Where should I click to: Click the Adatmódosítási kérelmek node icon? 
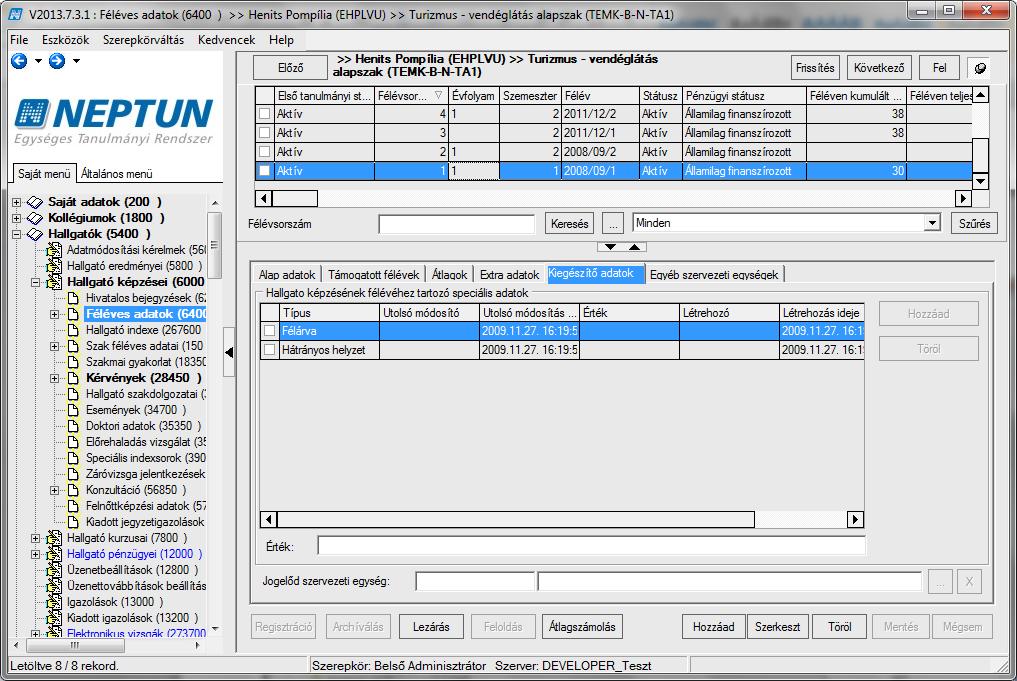click(x=54, y=250)
